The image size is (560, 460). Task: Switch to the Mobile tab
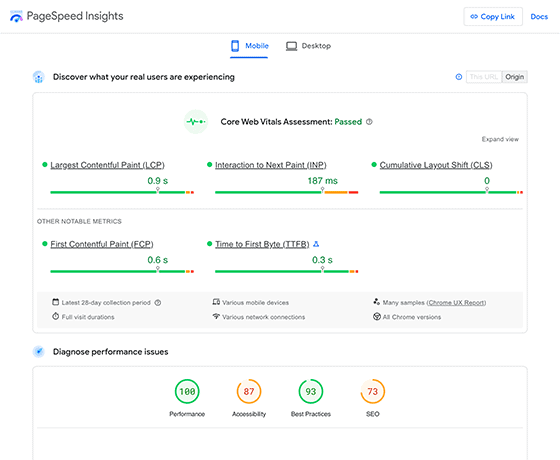click(x=249, y=46)
